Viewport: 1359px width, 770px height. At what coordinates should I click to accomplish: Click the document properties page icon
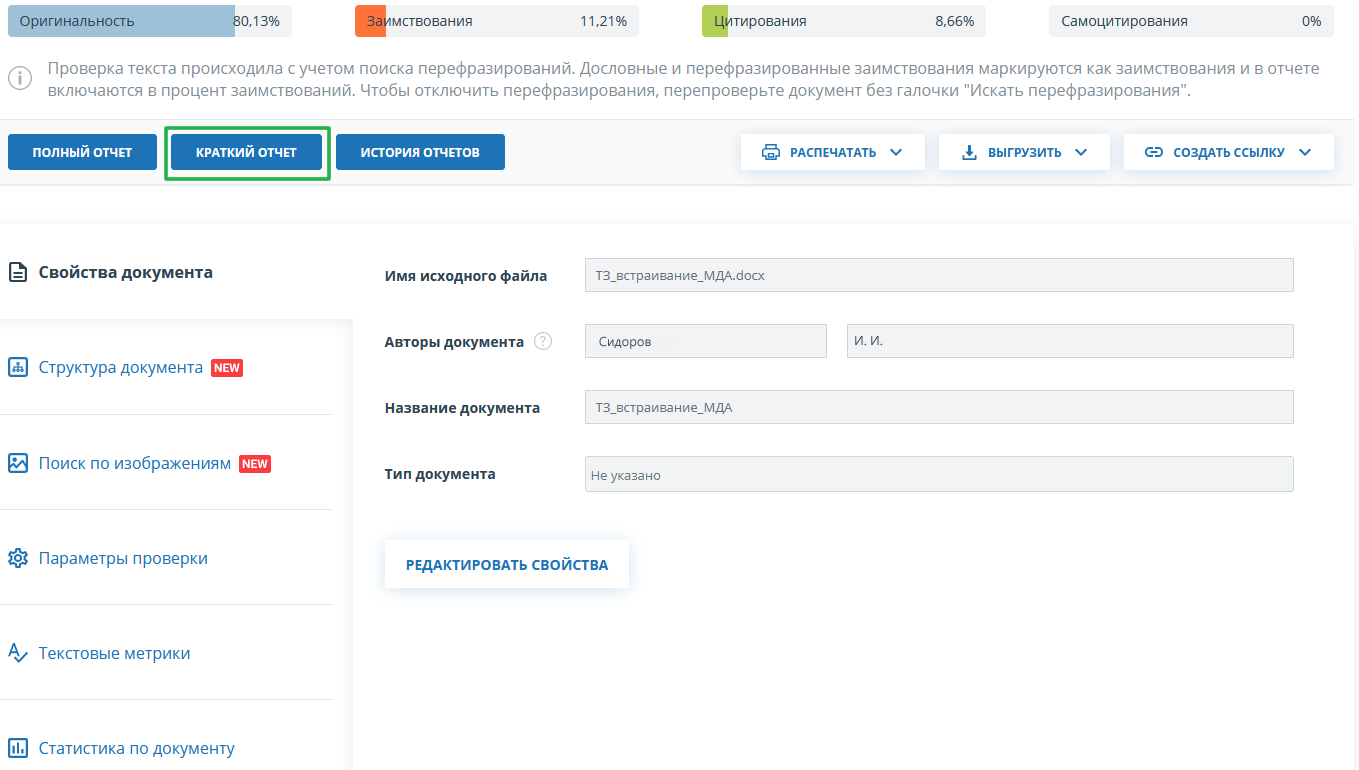pyautogui.click(x=17, y=272)
